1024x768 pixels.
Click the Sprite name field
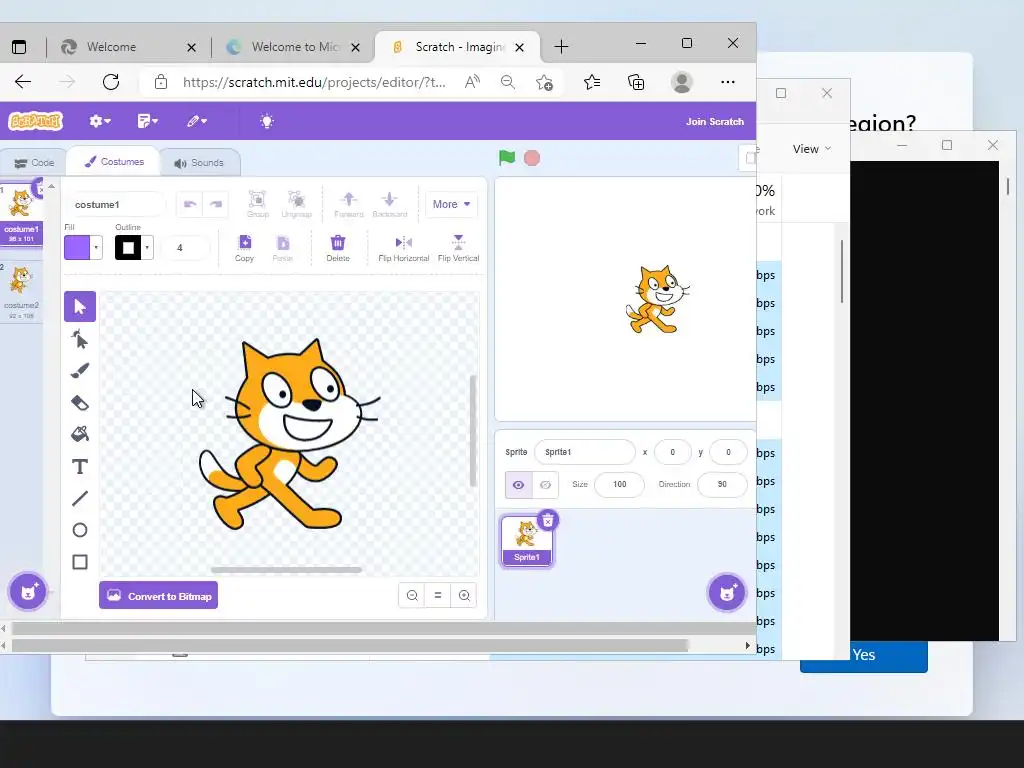click(584, 452)
